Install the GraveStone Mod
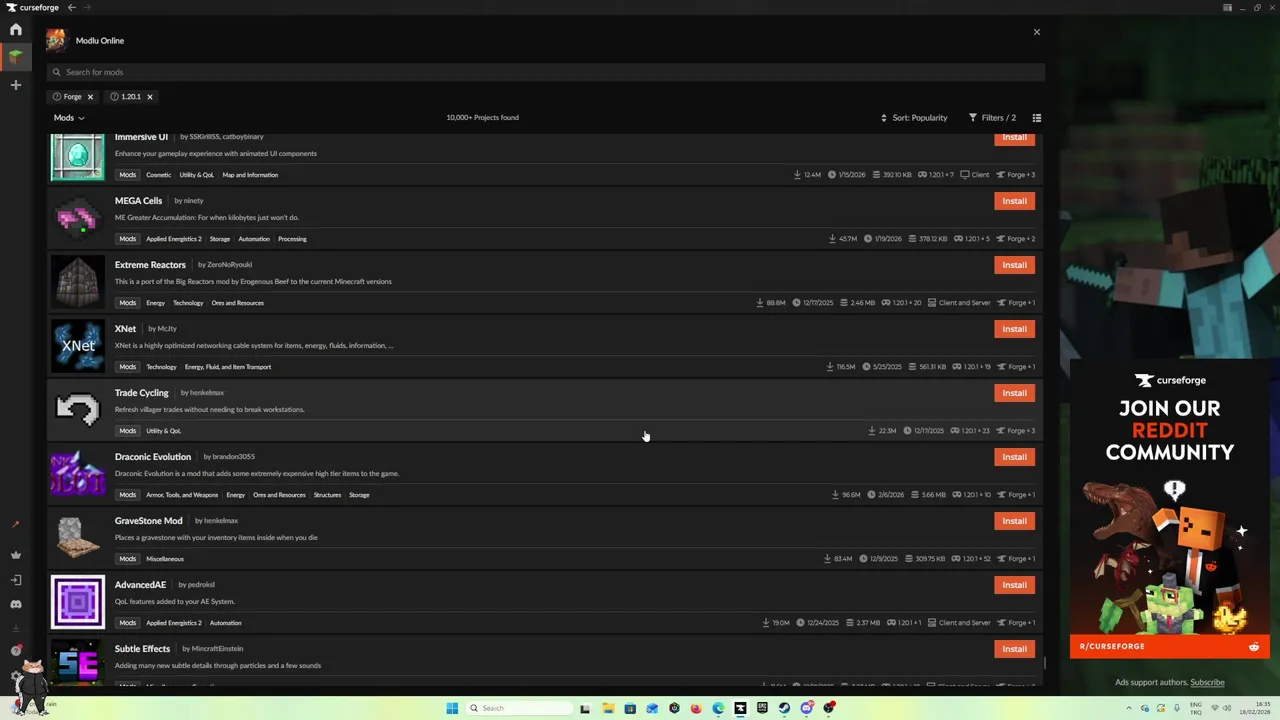1280x720 pixels. click(x=1014, y=521)
